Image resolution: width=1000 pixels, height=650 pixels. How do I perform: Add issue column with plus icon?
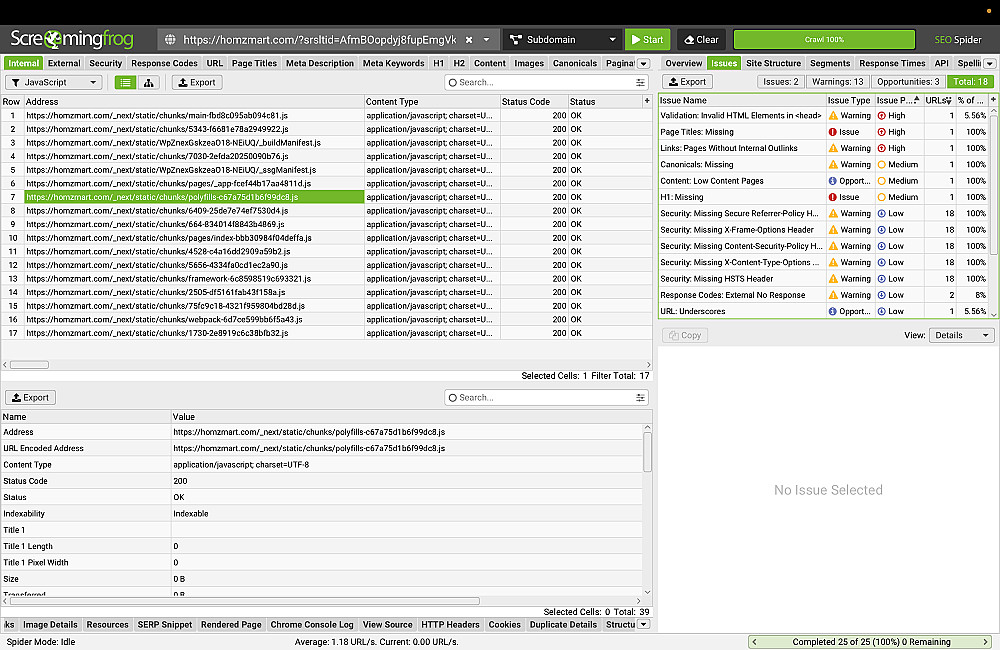pyautogui.click(x=993, y=100)
